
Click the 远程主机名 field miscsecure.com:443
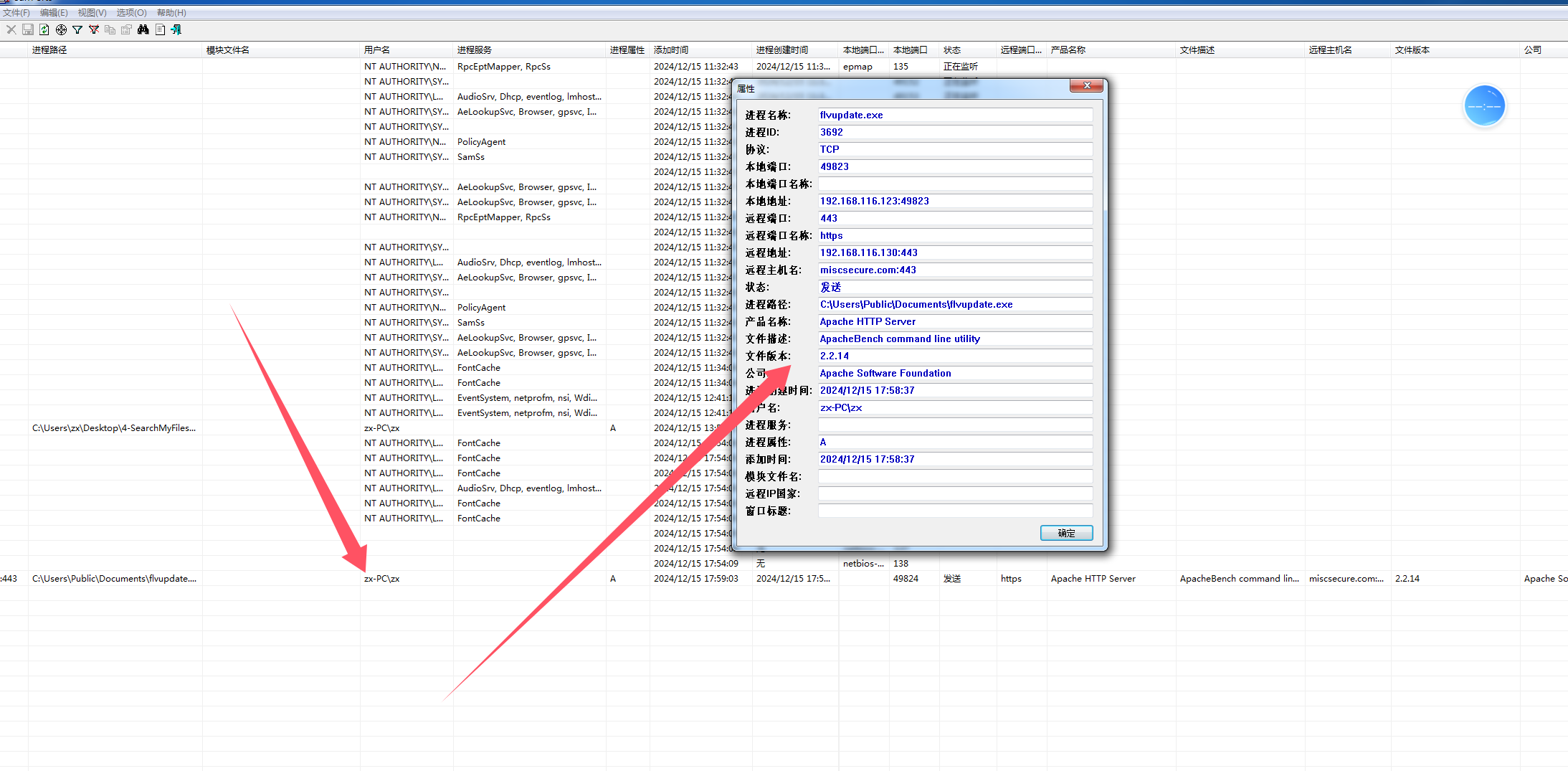click(x=955, y=270)
